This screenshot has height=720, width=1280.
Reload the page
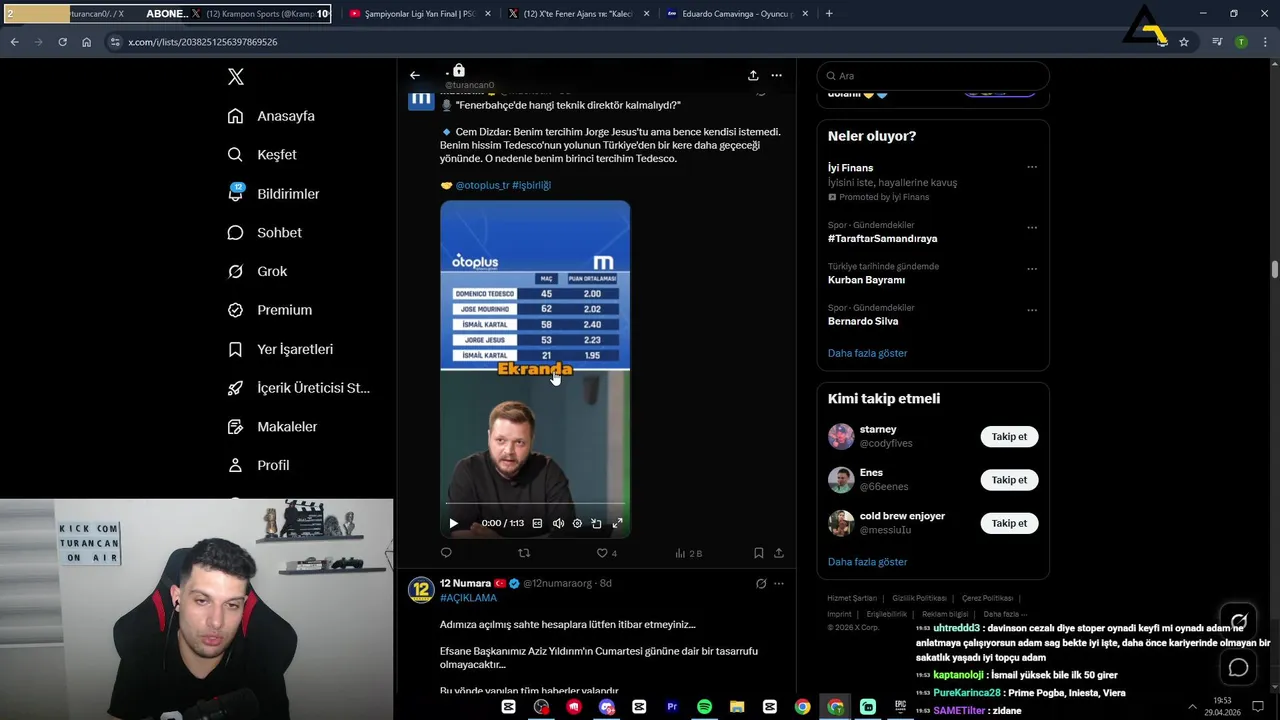pos(62,42)
